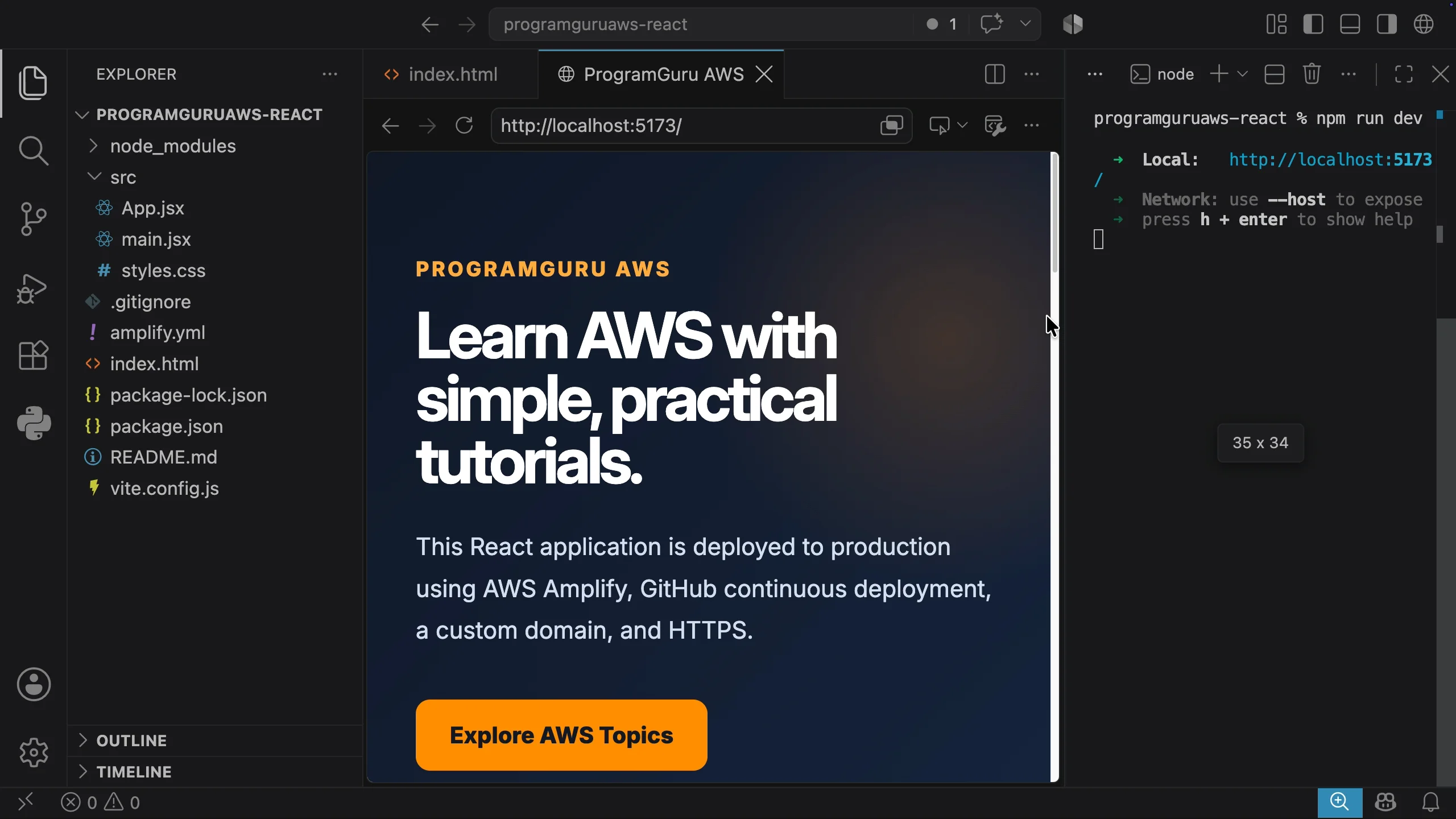
Task: Navigate forward in browser preview
Action: pyautogui.click(x=427, y=126)
